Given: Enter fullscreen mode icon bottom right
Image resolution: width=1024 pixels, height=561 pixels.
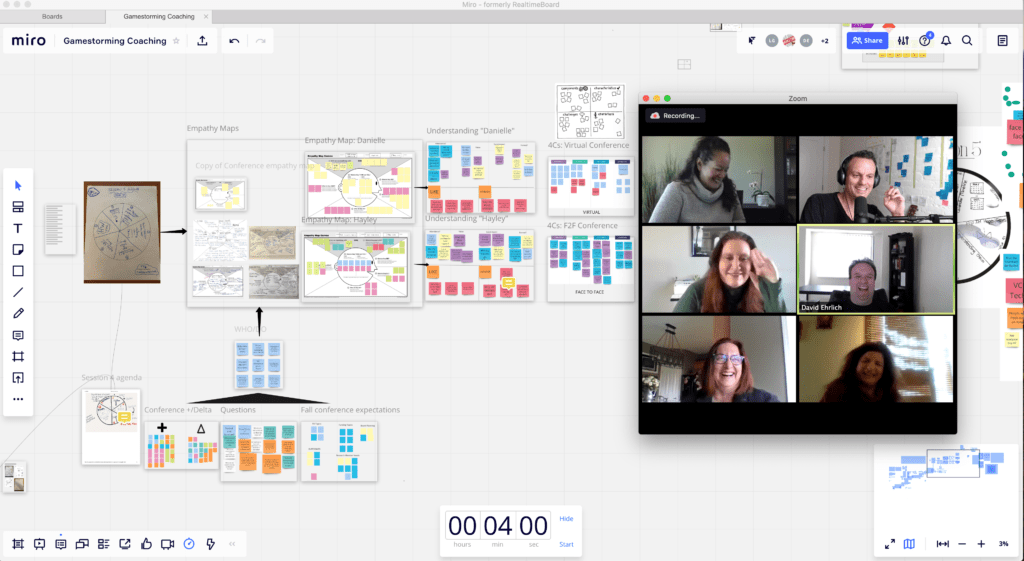Looking at the screenshot, I should coord(889,544).
